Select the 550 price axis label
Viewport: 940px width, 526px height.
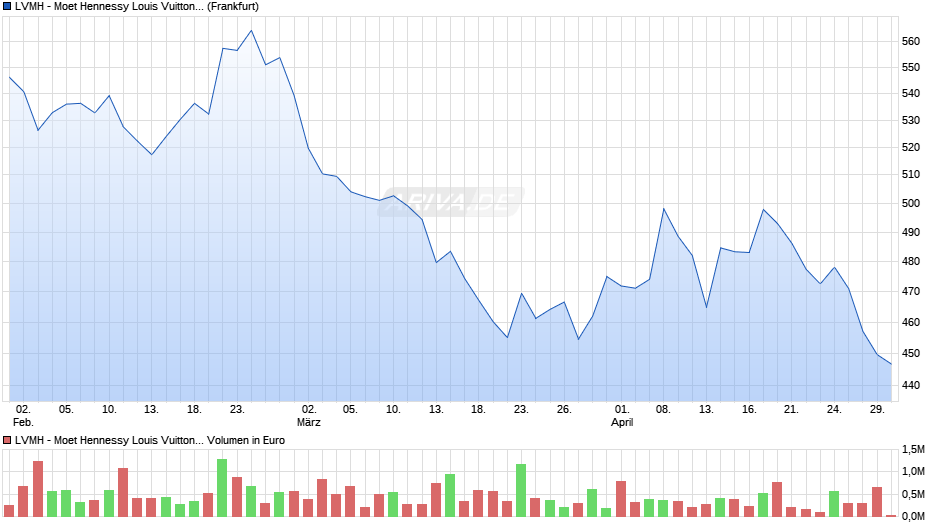[911, 67]
